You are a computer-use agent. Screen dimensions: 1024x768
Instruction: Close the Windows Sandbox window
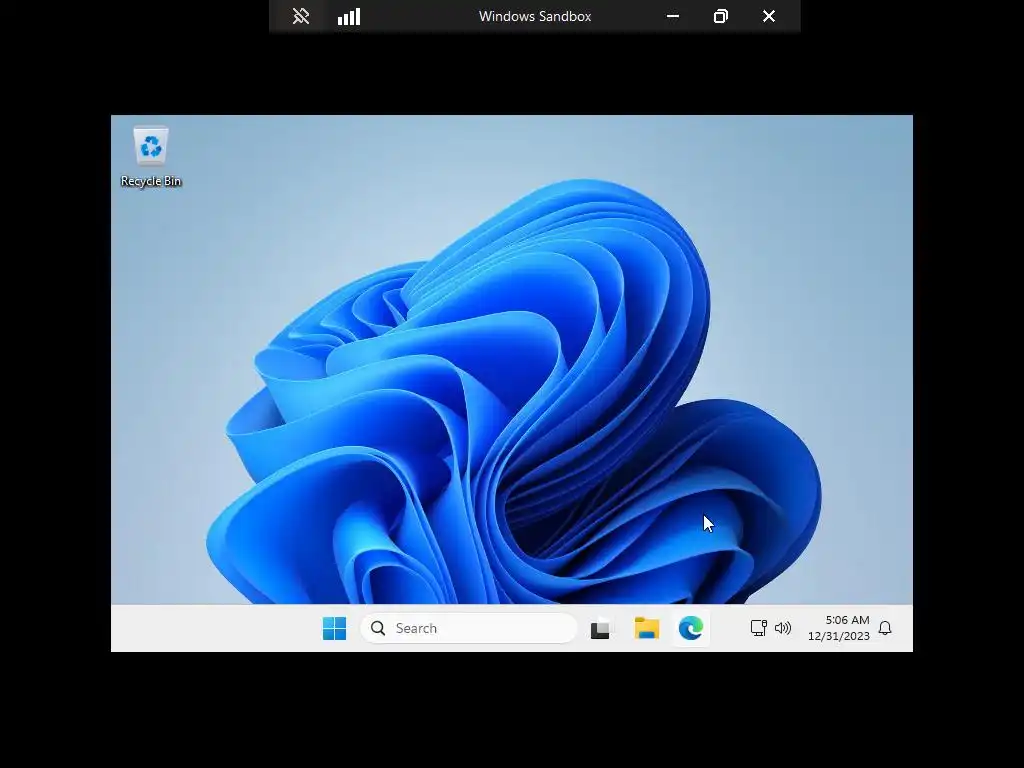tap(769, 16)
